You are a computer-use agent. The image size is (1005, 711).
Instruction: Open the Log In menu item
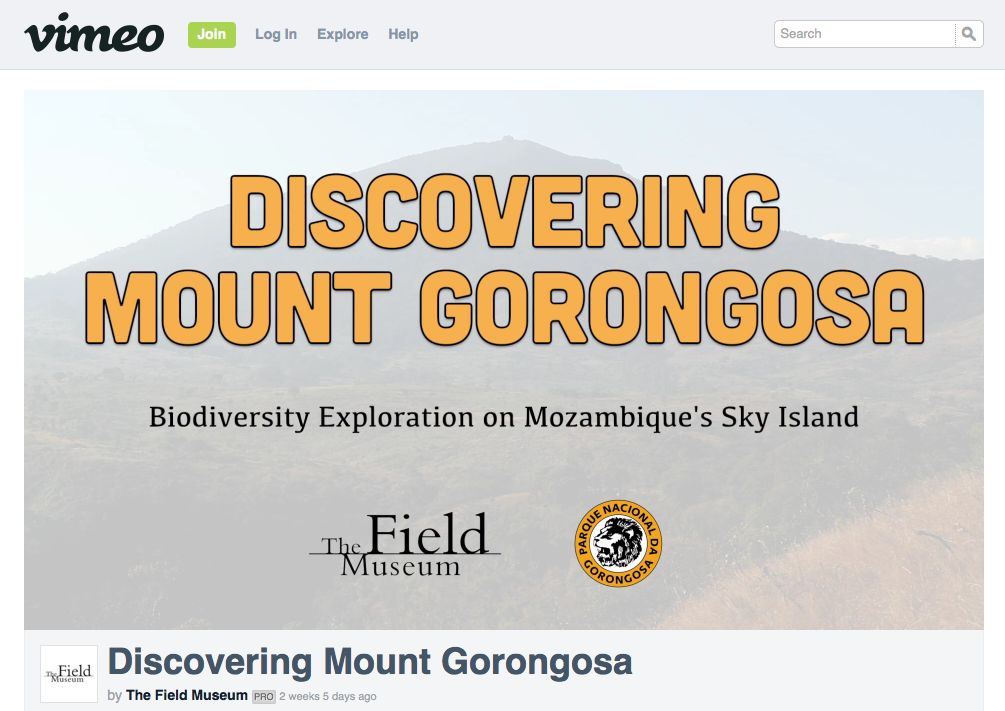pyautogui.click(x=276, y=34)
